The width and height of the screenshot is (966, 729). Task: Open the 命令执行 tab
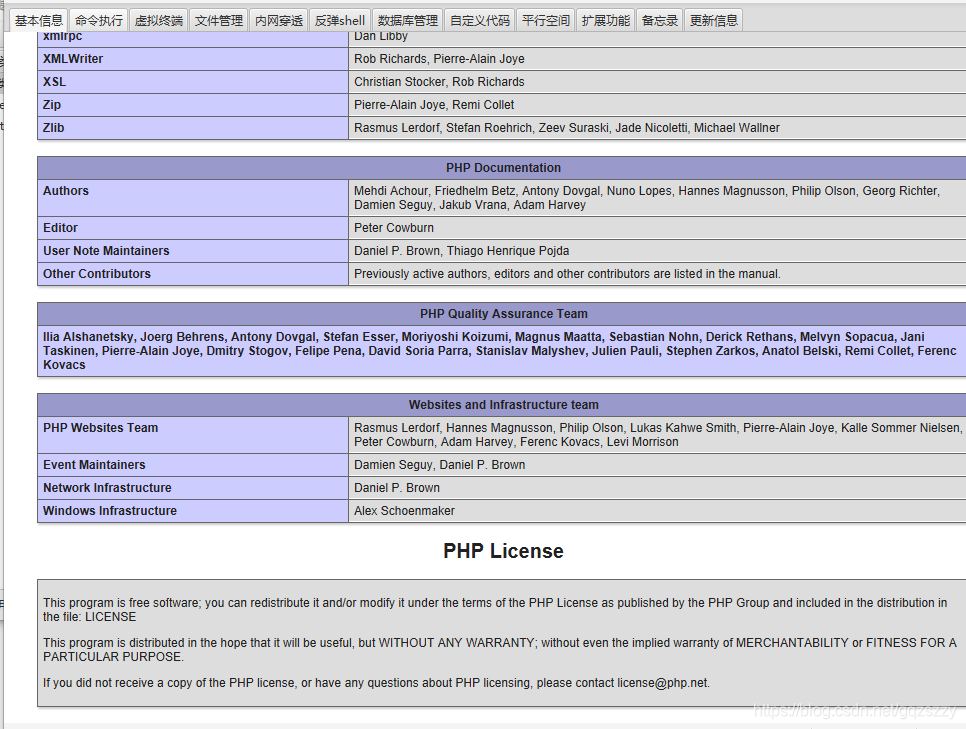tap(99, 20)
